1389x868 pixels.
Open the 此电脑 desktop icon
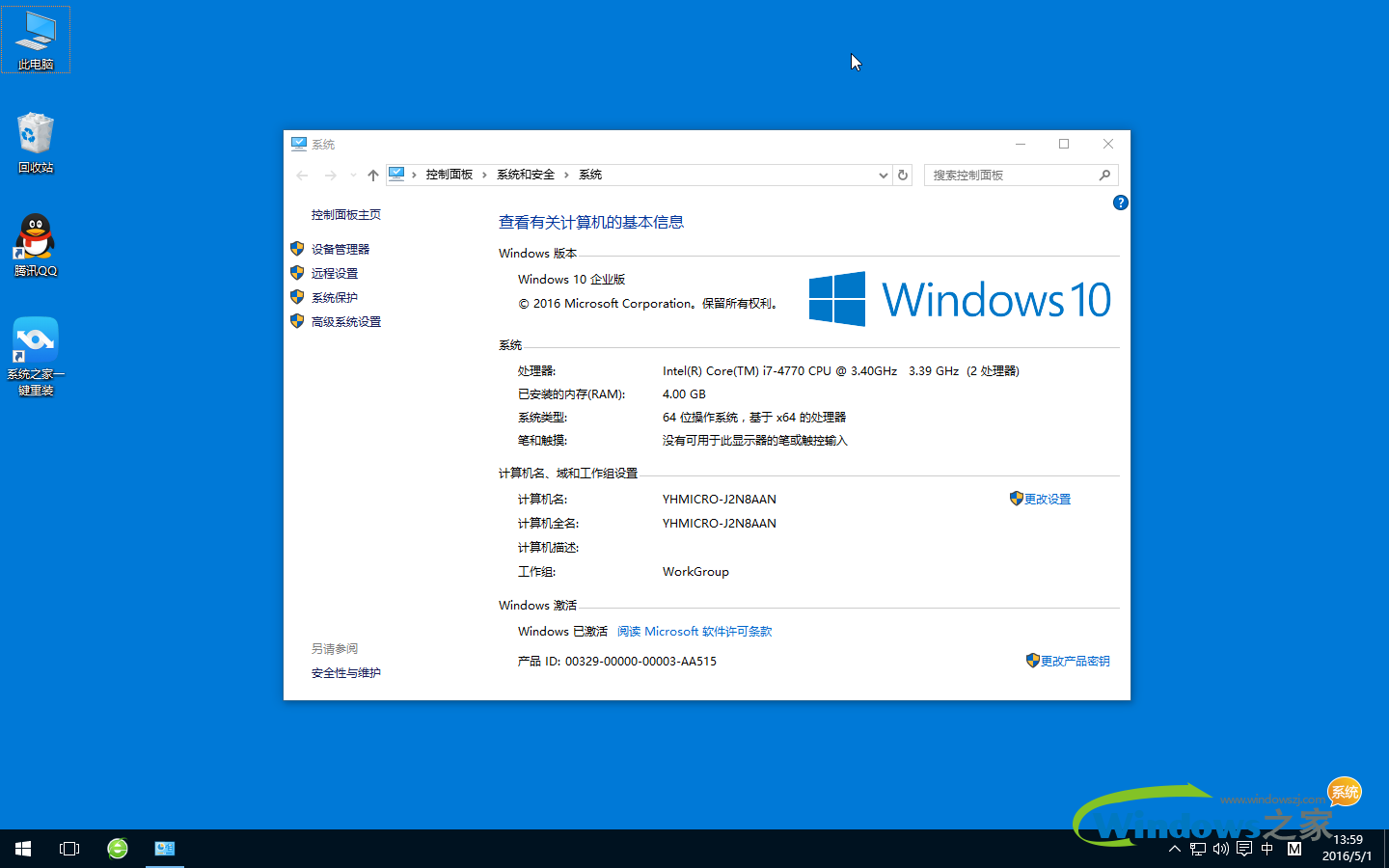tap(36, 40)
